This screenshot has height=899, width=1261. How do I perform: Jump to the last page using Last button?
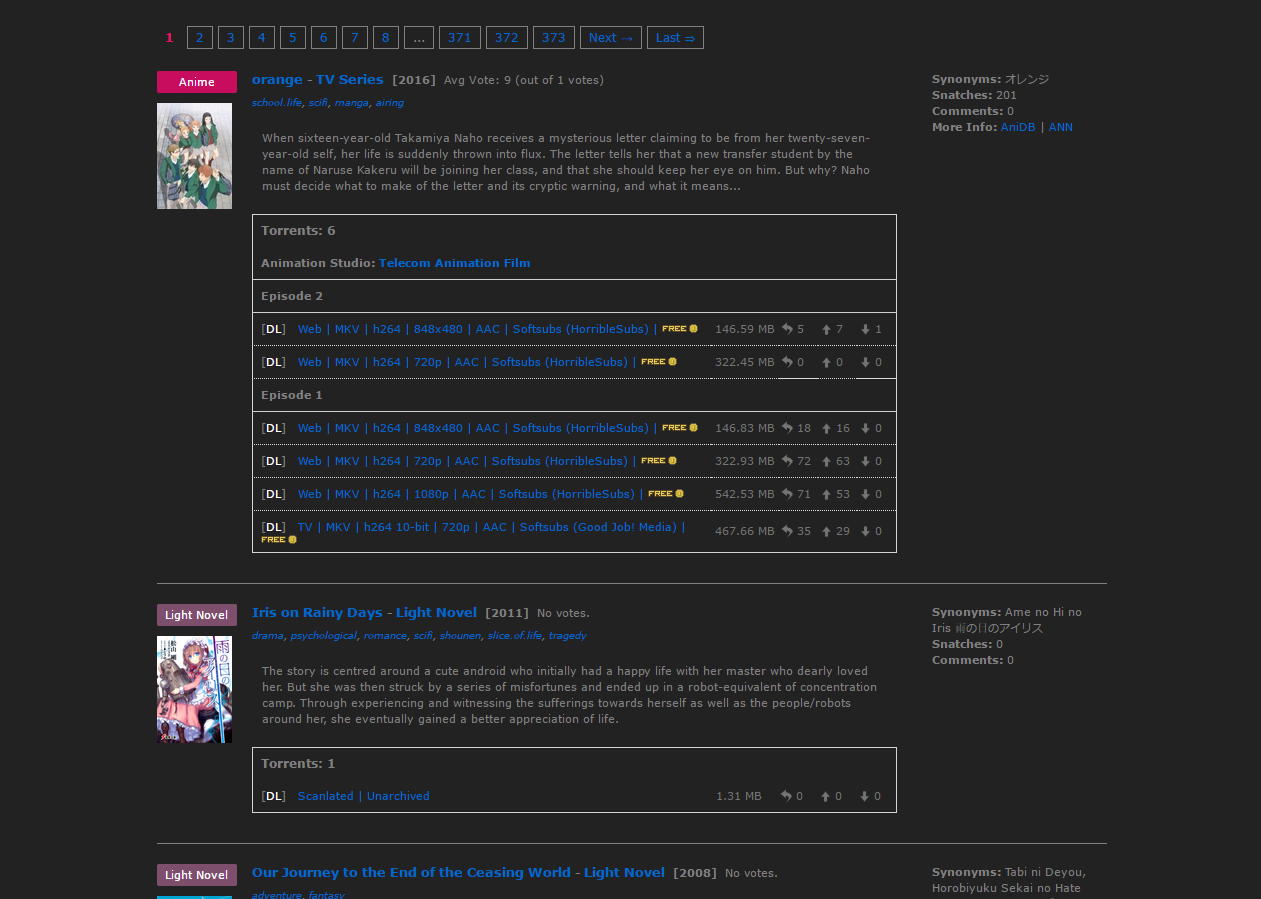(x=674, y=37)
